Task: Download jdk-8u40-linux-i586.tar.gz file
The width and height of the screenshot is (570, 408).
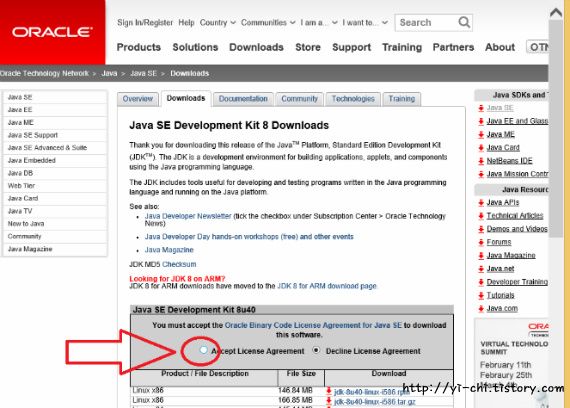Action: pos(375,401)
